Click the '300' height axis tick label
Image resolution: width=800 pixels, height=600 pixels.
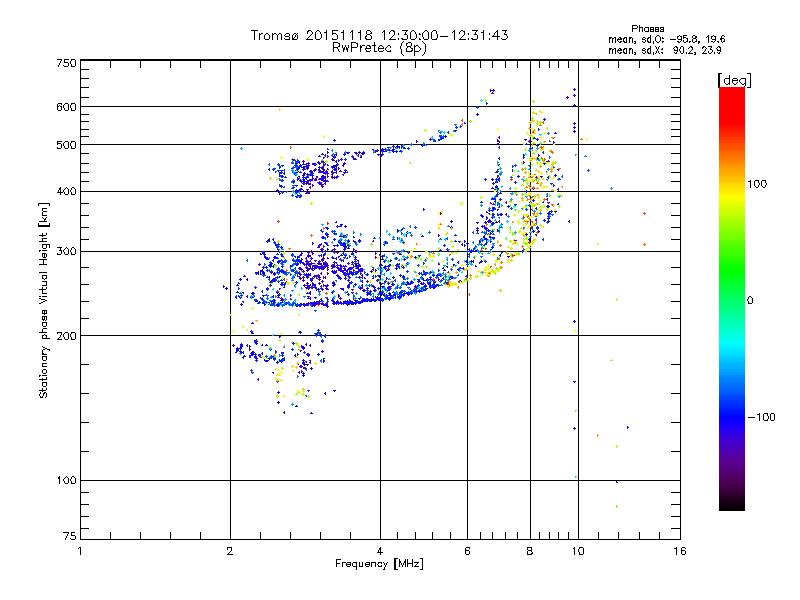66,252
